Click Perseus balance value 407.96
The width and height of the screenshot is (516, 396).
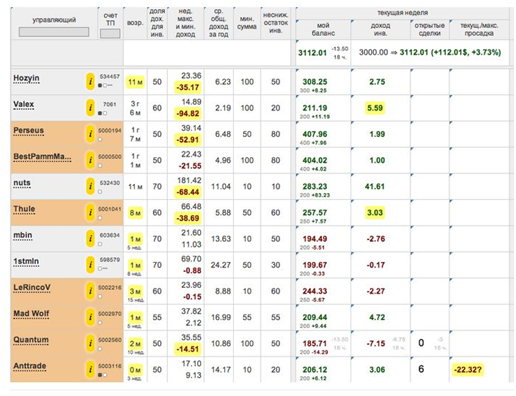[315, 134]
